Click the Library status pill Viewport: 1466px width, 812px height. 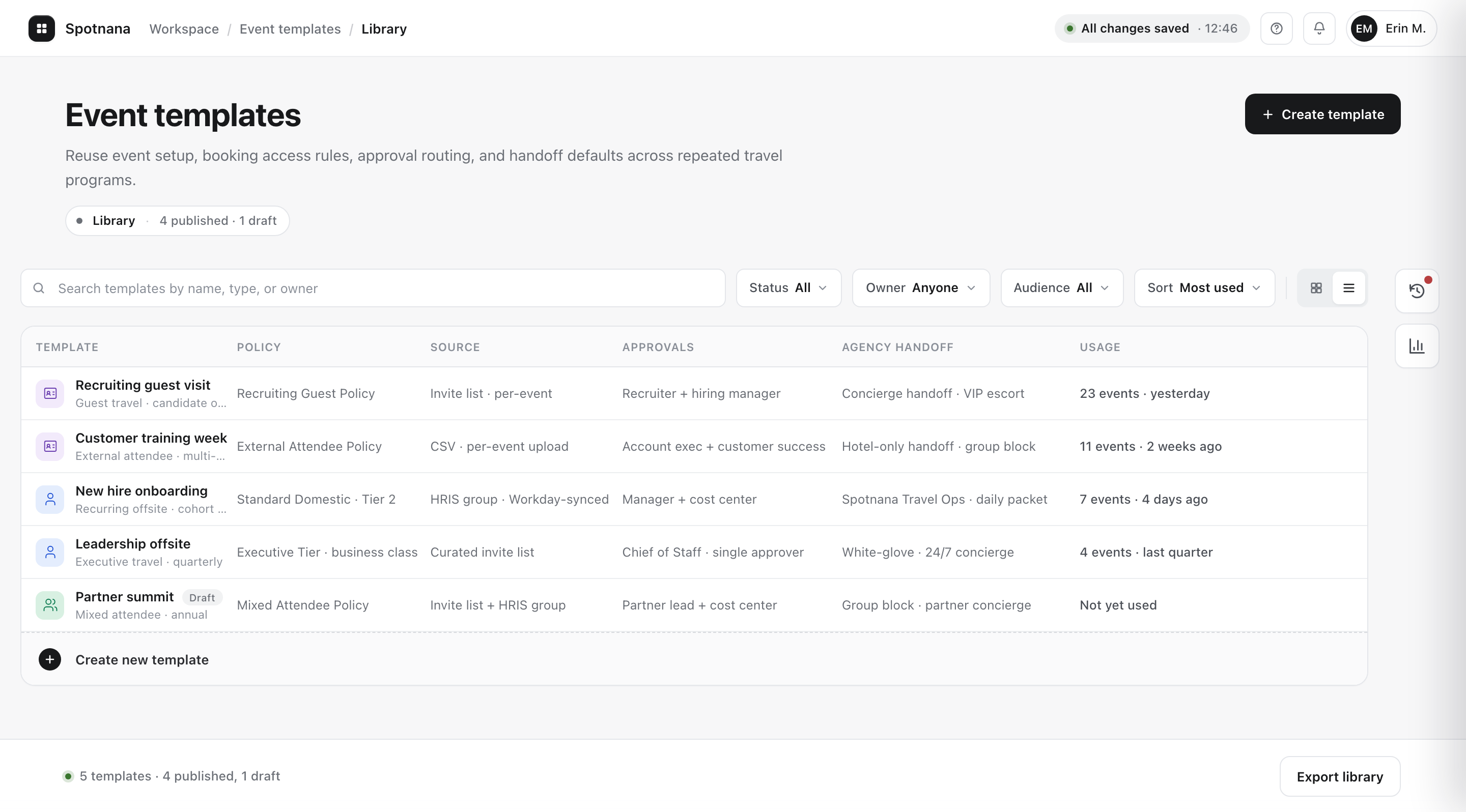178,221
